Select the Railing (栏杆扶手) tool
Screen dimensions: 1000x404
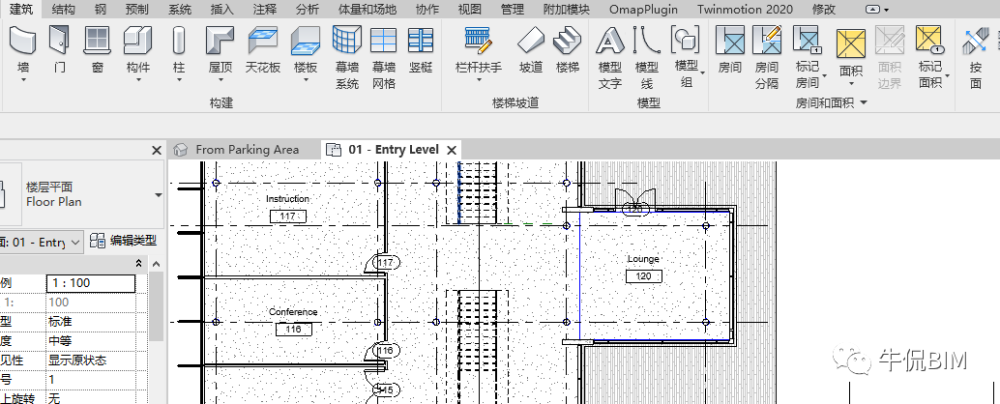pos(478,50)
